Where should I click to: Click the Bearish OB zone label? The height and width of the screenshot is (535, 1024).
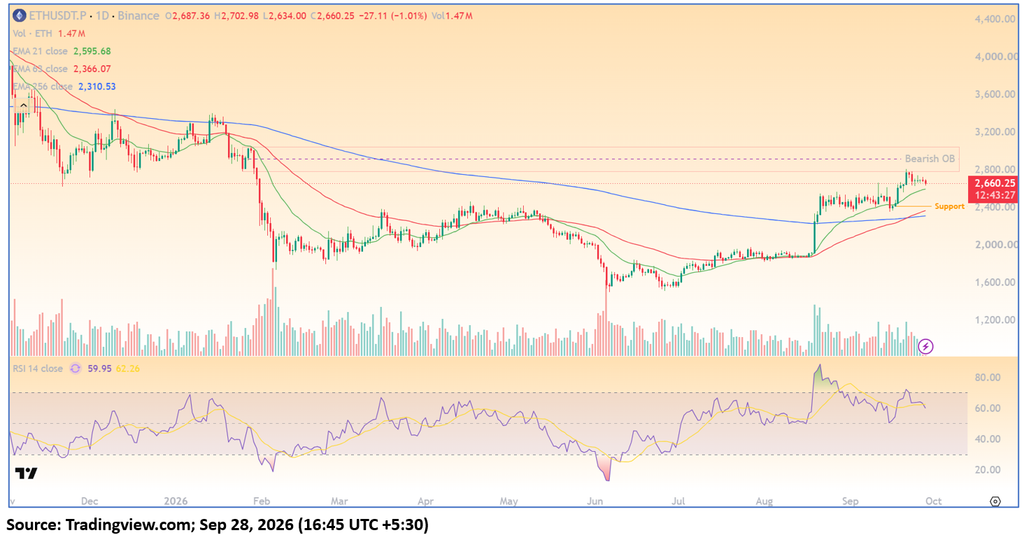pos(929,159)
